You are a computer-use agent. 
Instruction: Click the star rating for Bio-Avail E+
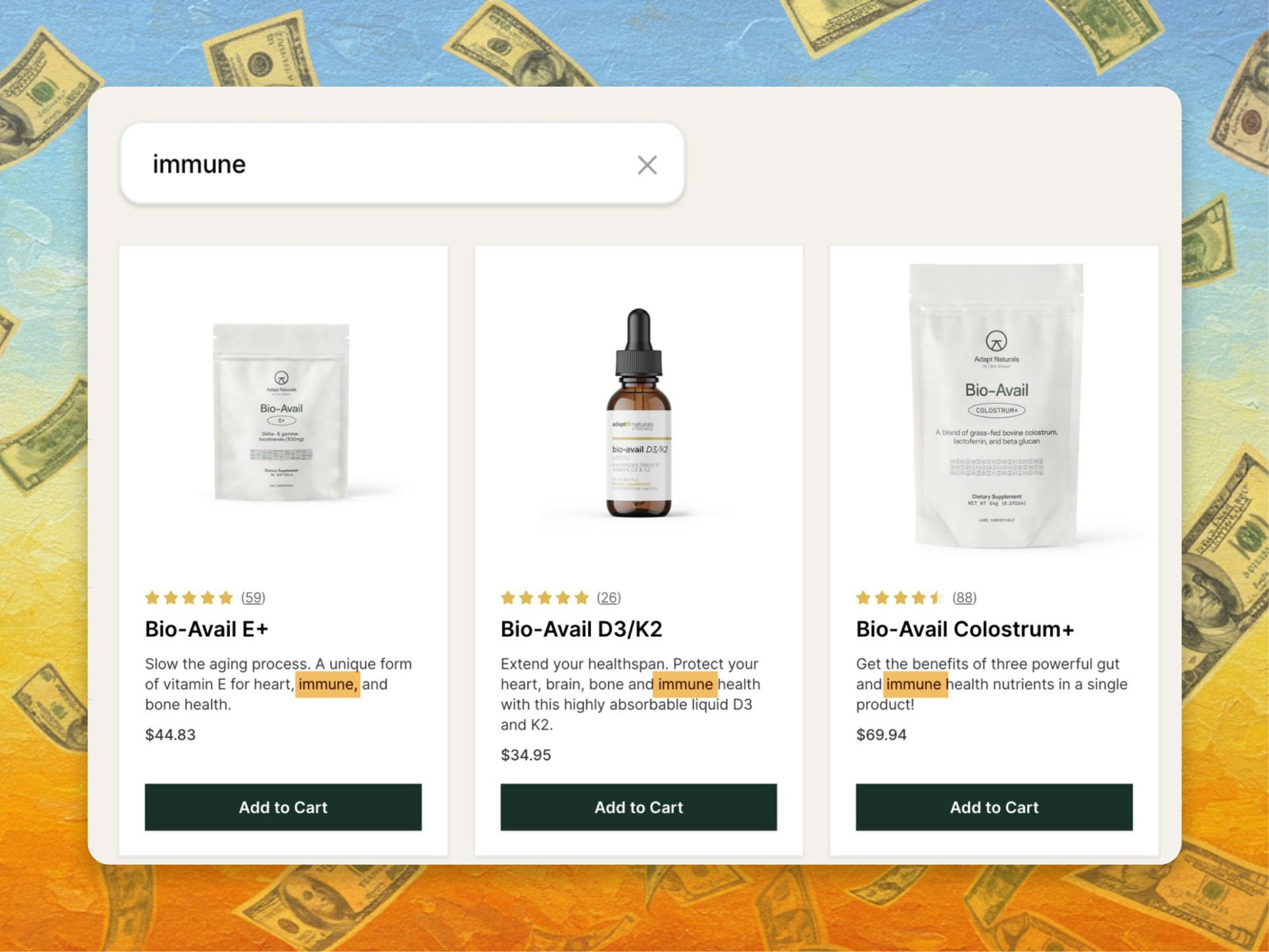pos(189,597)
